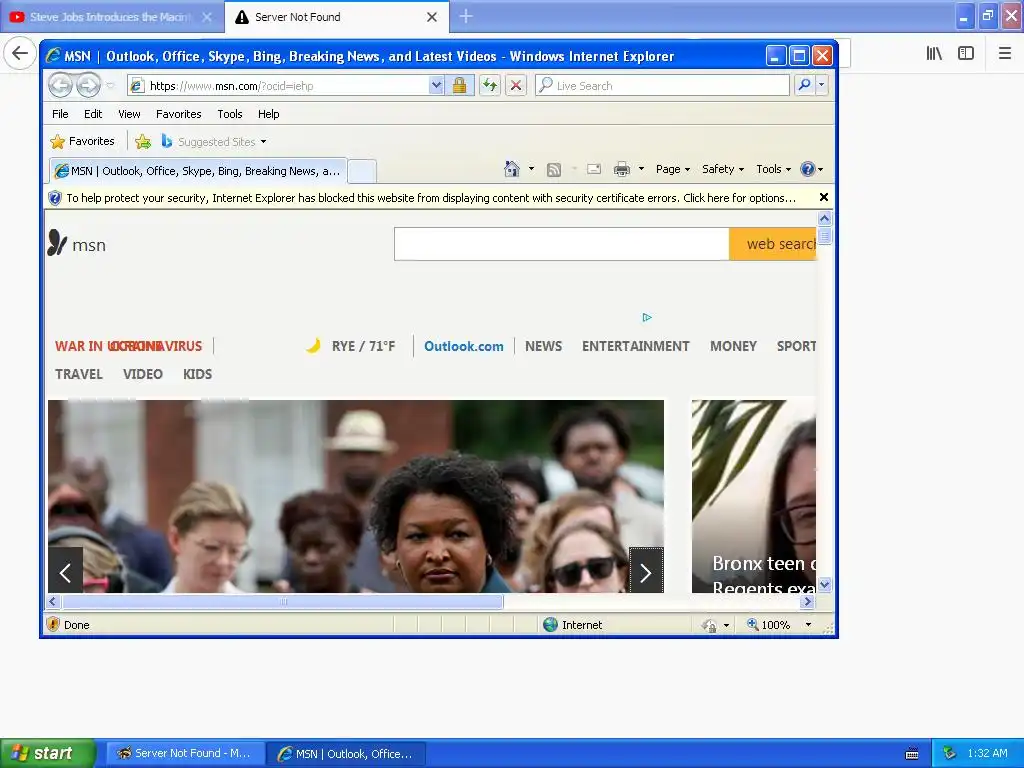Open the Edit menu
Viewport: 1024px width, 768px height.
93,114
